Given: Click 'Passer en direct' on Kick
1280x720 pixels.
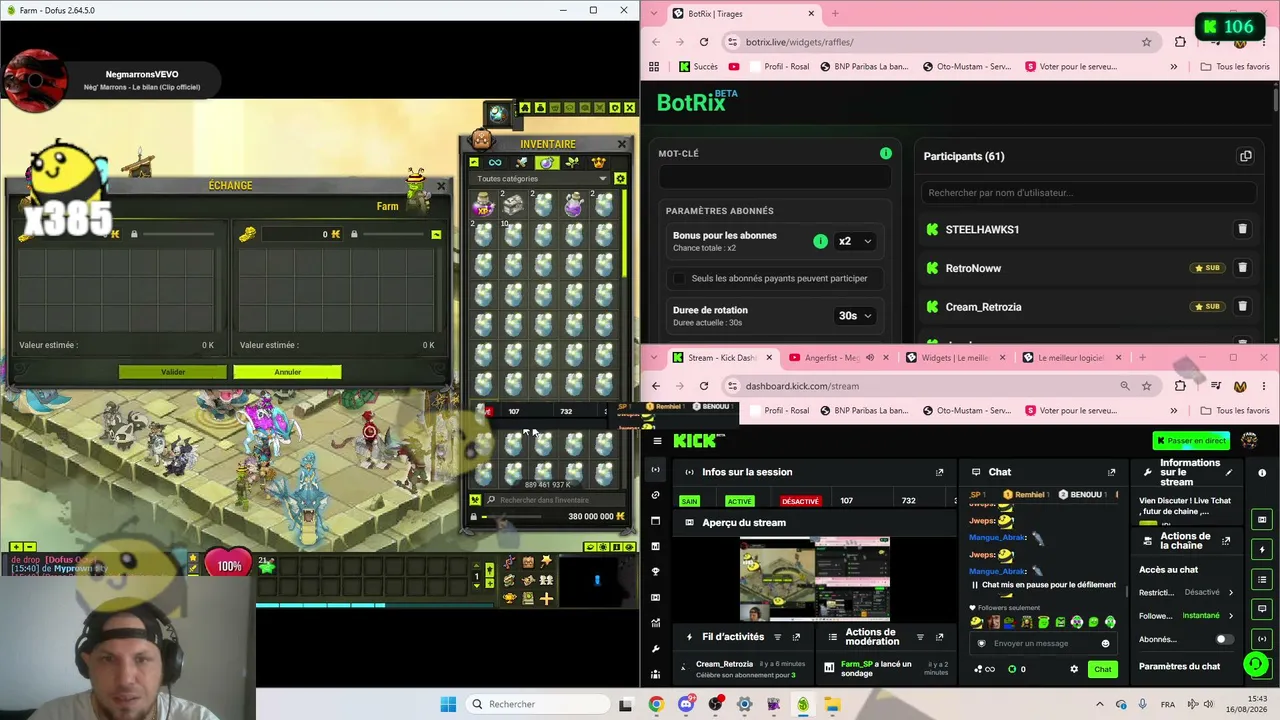Looking at the screenshot, I should pos(1191,440).
